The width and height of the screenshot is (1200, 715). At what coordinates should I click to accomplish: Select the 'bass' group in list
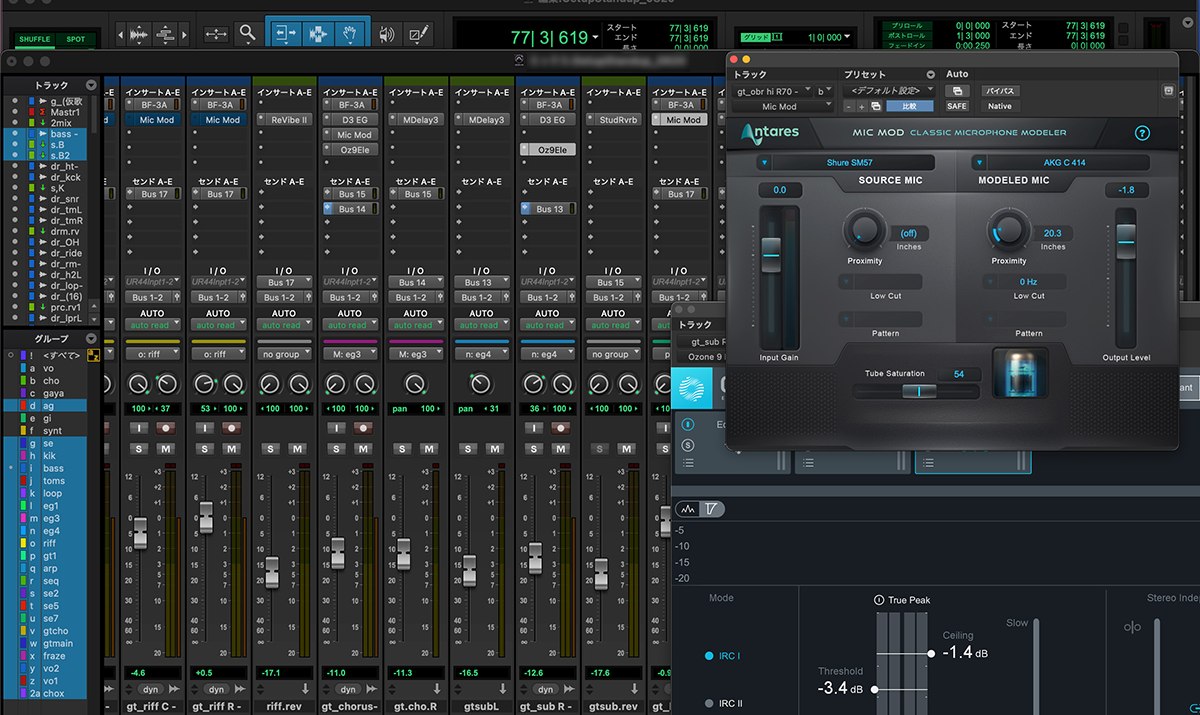52,469
